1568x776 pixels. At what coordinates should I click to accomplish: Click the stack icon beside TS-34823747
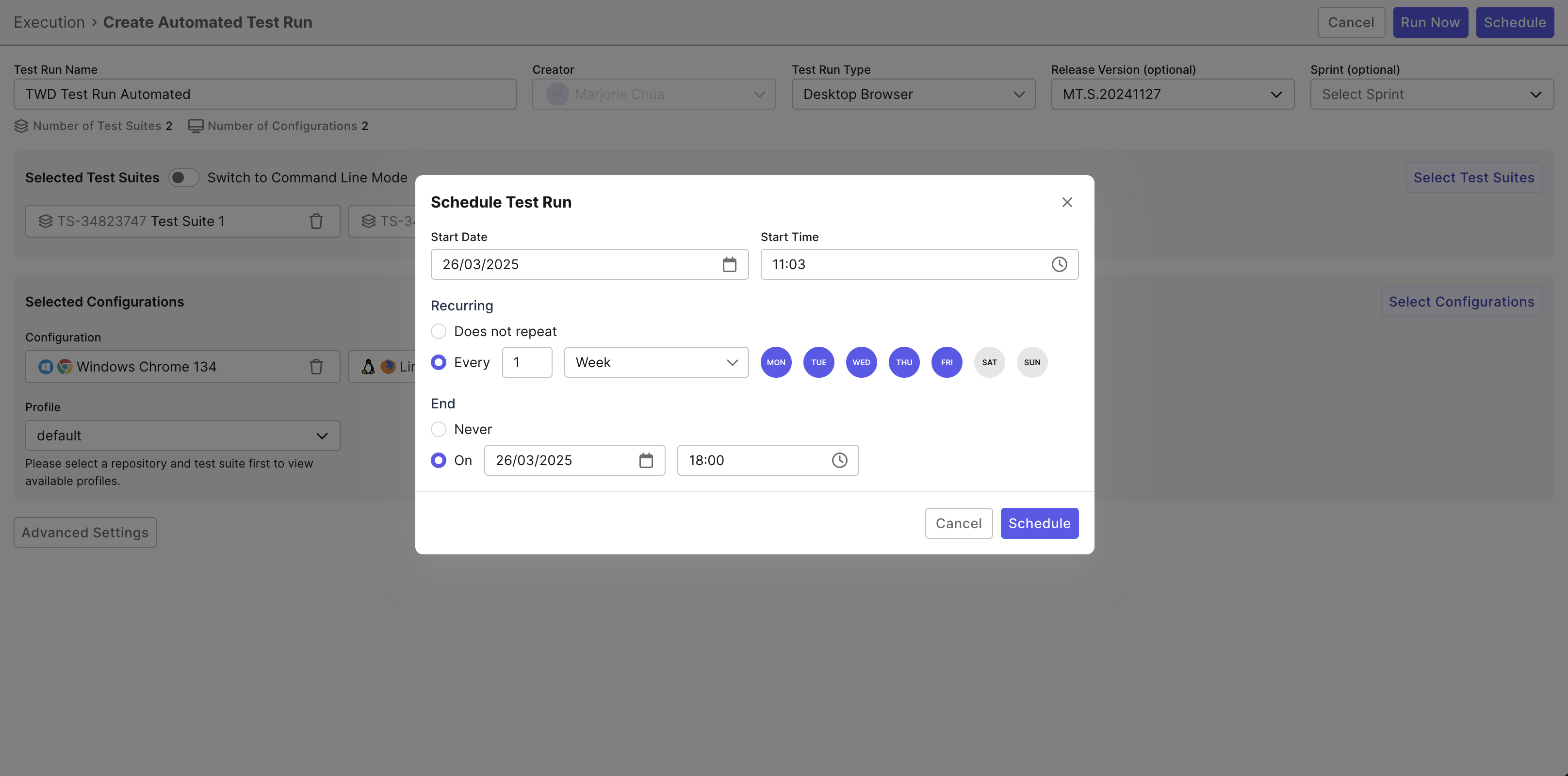46,221
